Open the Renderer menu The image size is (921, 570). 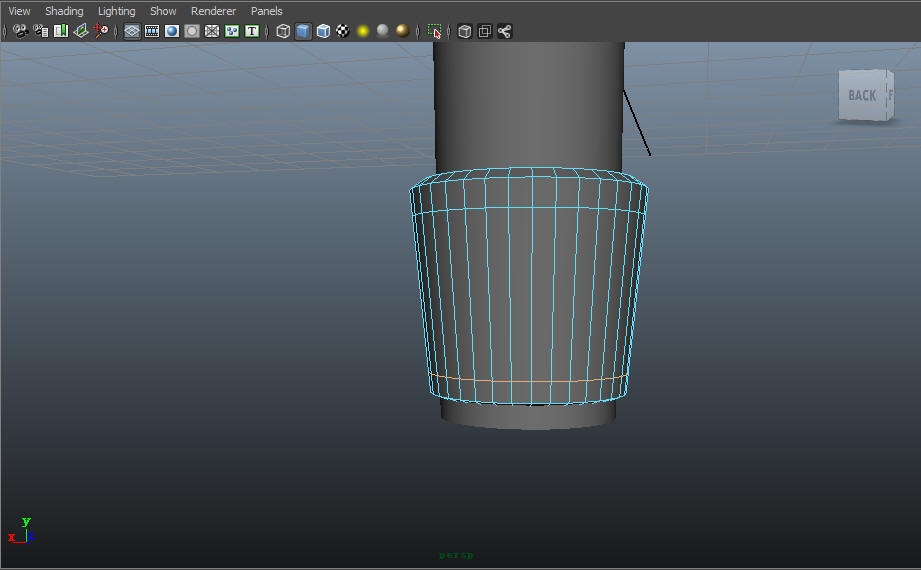(x=213, y=11)
